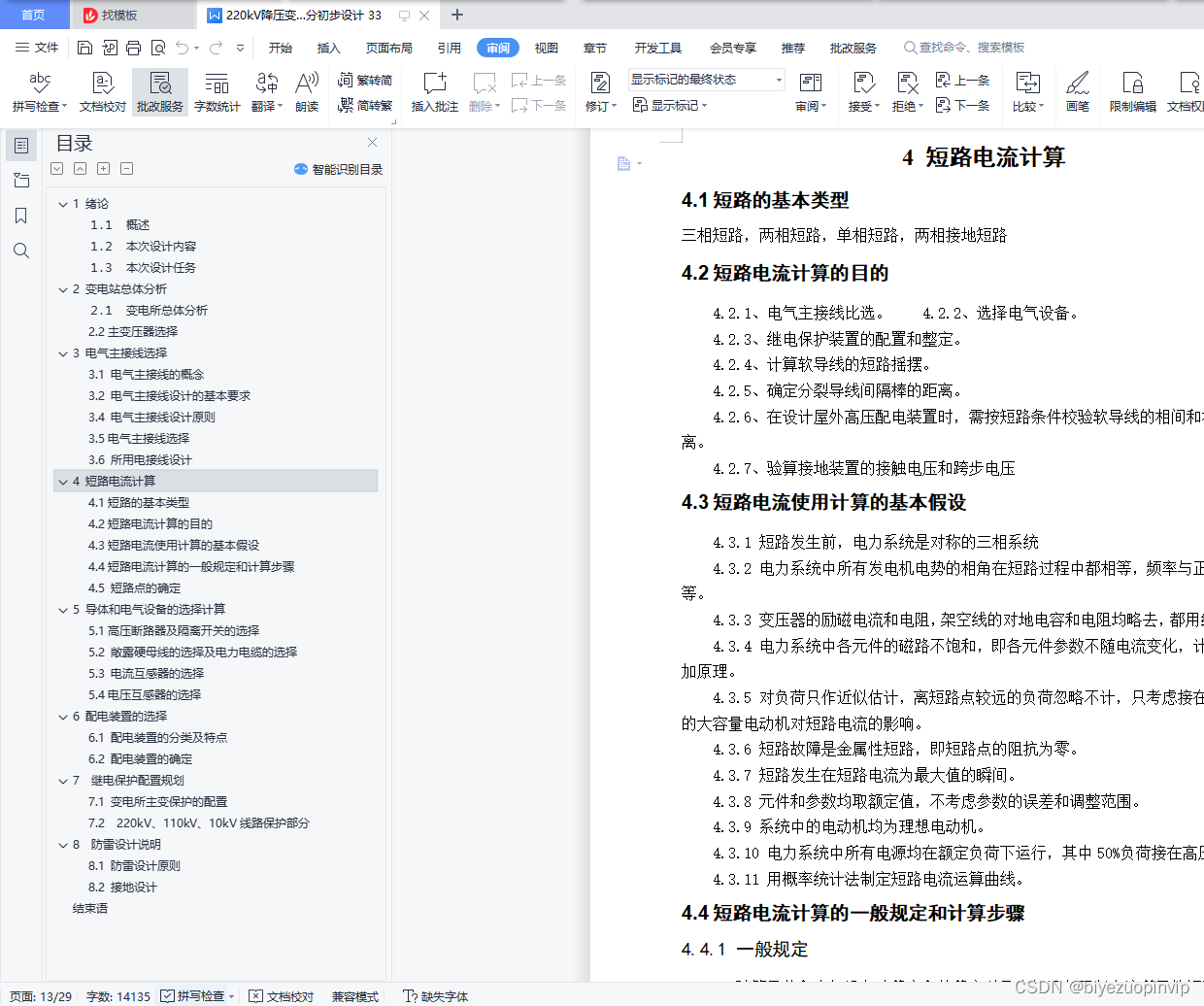Go to 下一条 next revision

962,105
